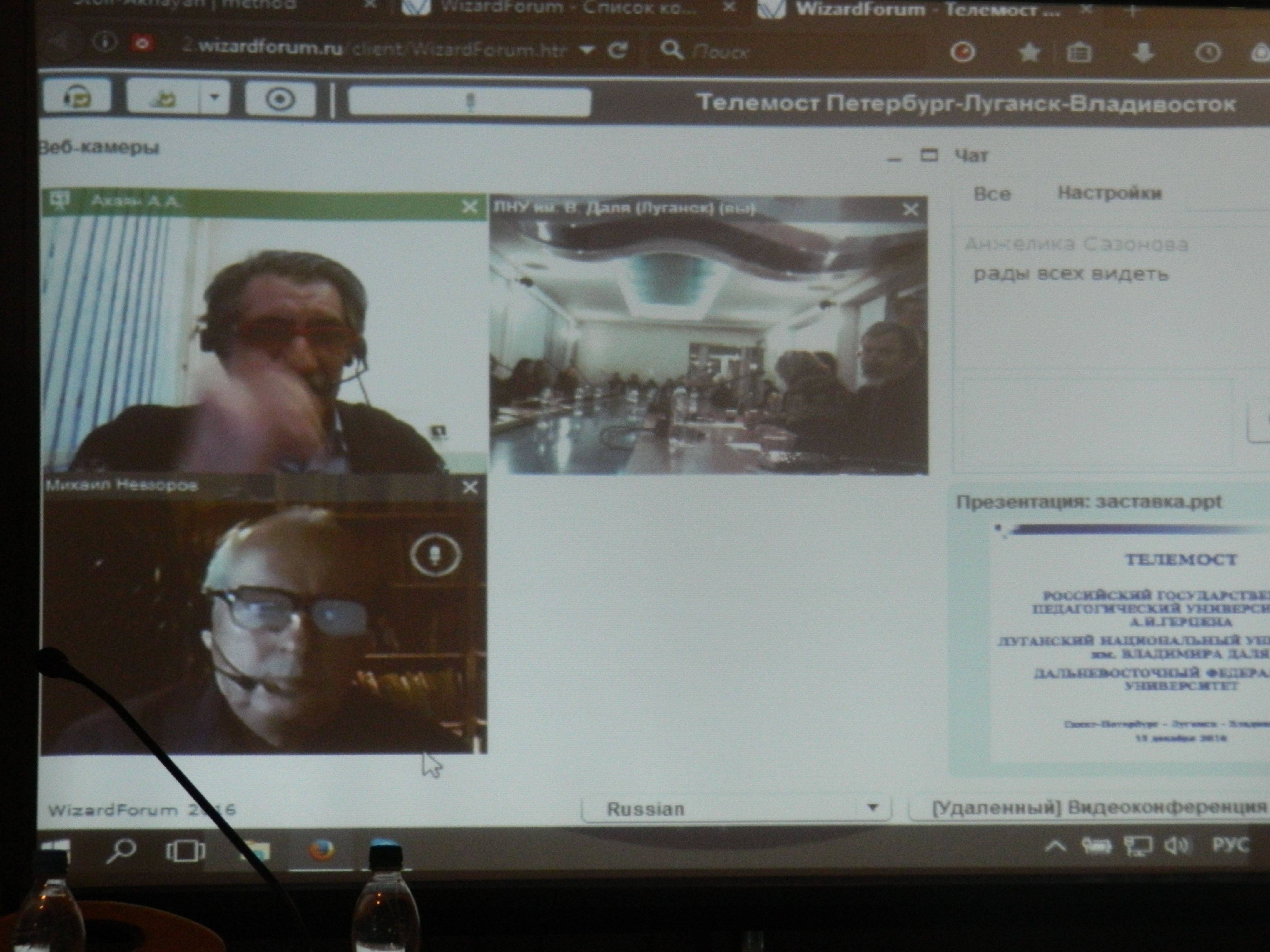
Task: Select the Все chat tab
Action: 992,194
